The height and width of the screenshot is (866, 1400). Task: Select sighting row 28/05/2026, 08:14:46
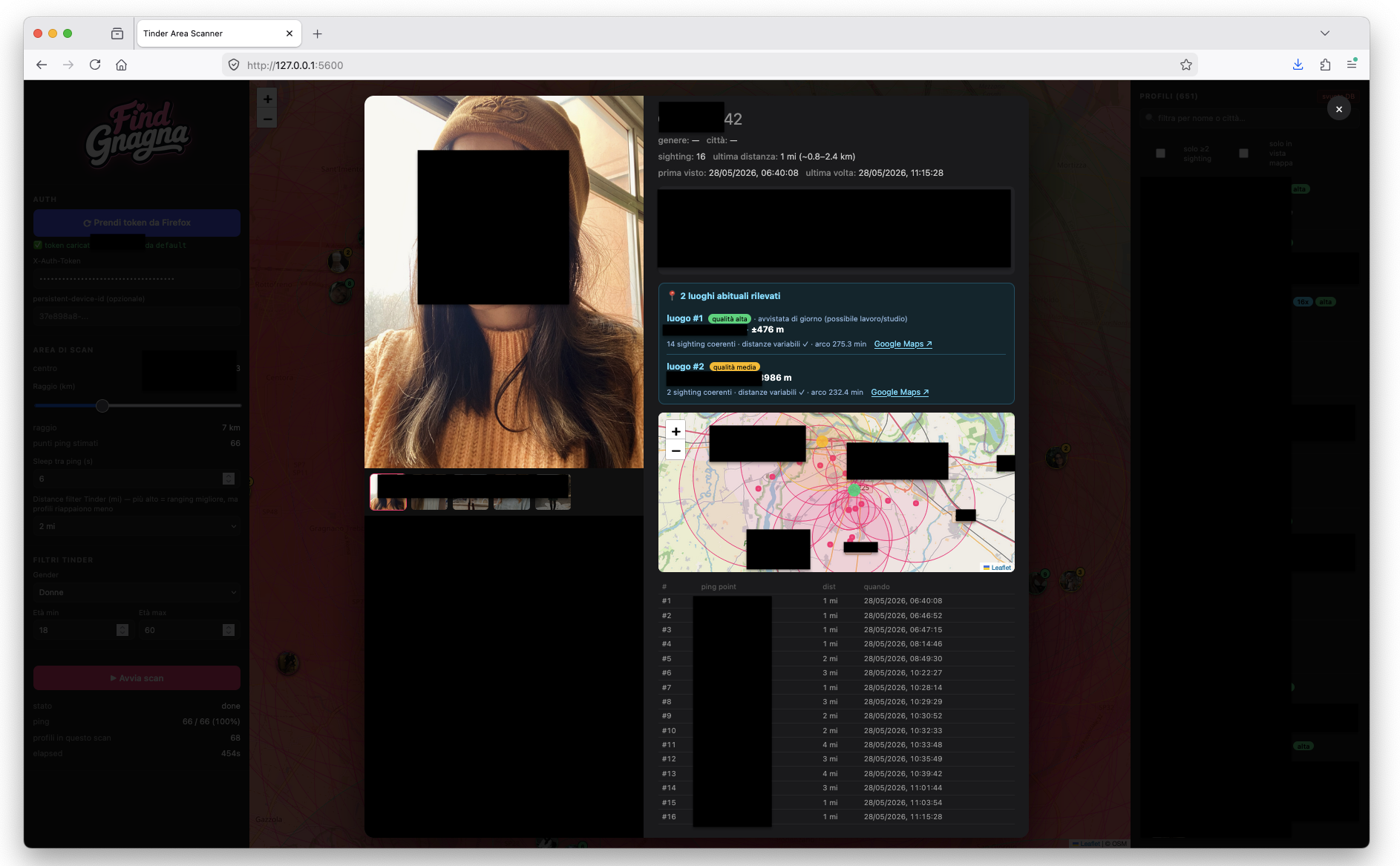pos(837,644)
